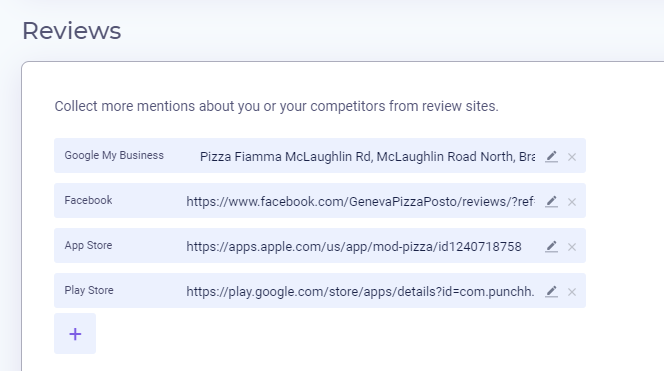Select the App Store row label
This screenshot has height=371, width=664.
tap(88, 245)
